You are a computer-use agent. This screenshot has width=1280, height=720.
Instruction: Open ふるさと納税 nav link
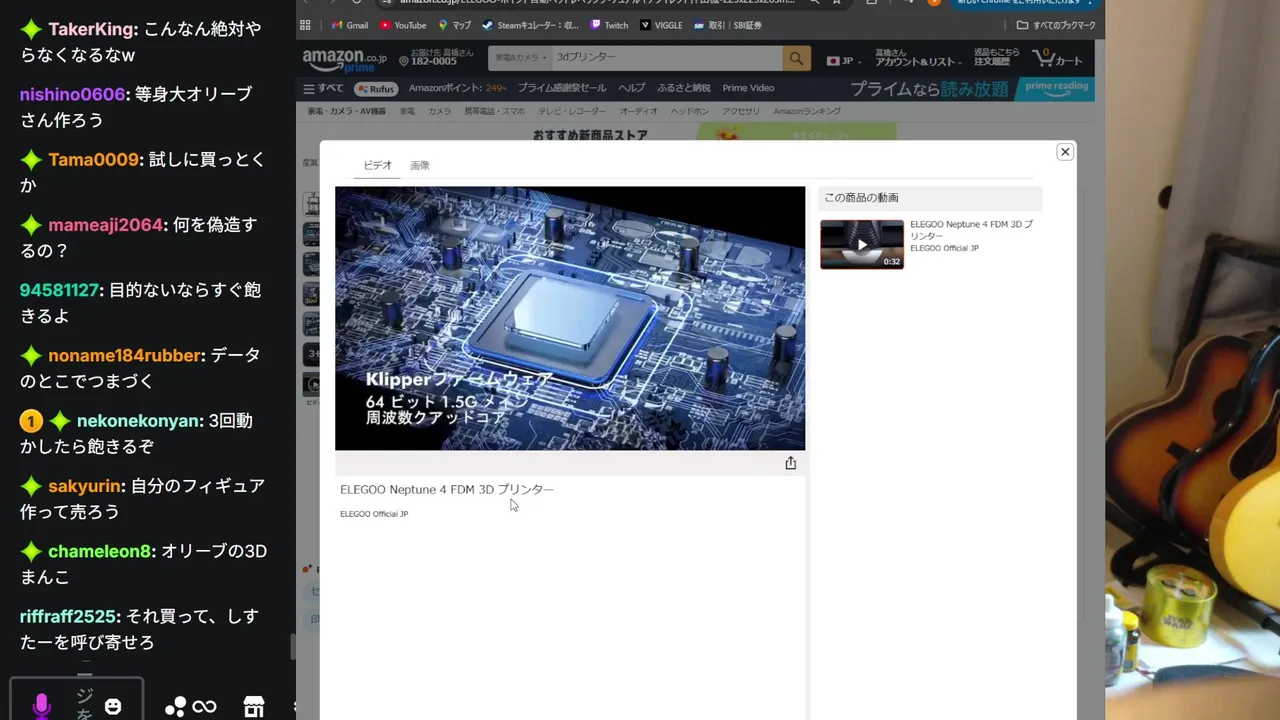[684, 88]
